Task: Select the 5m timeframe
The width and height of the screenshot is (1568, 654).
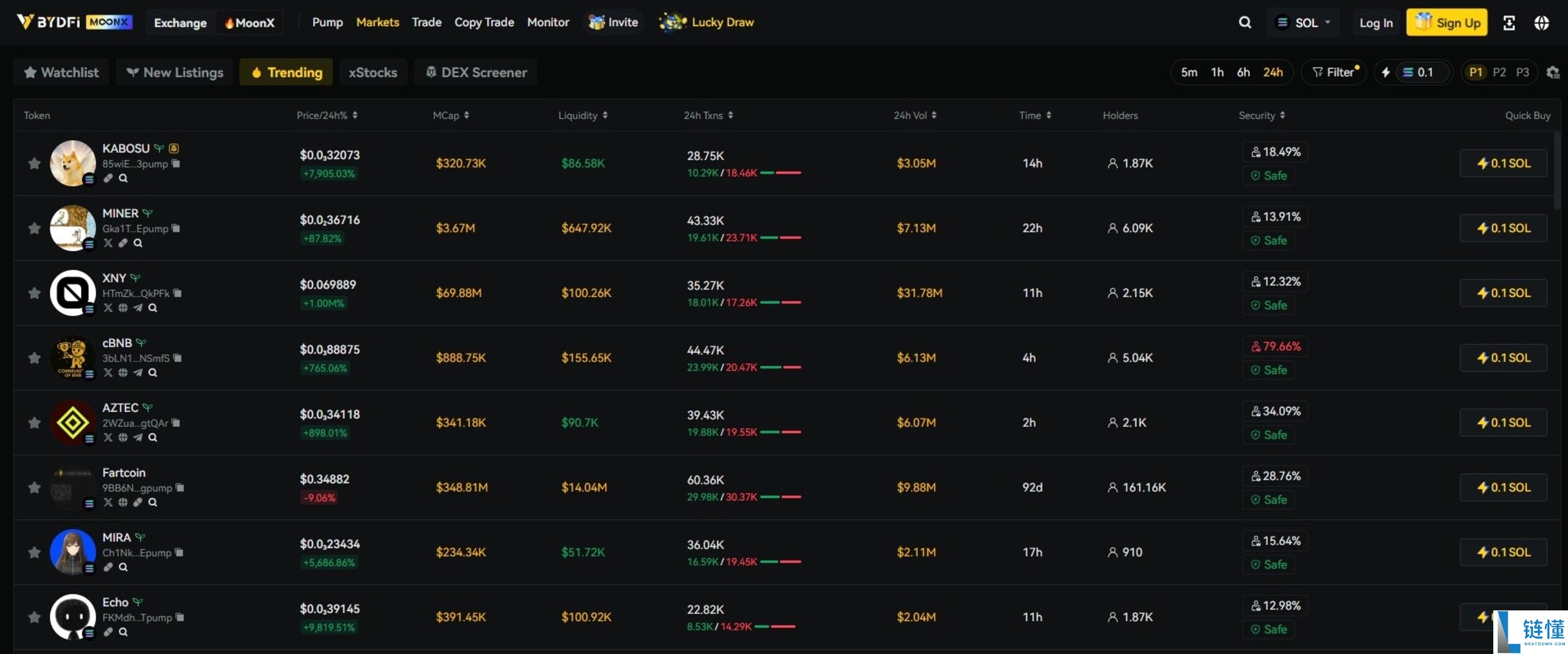Action: point(1189,72)
